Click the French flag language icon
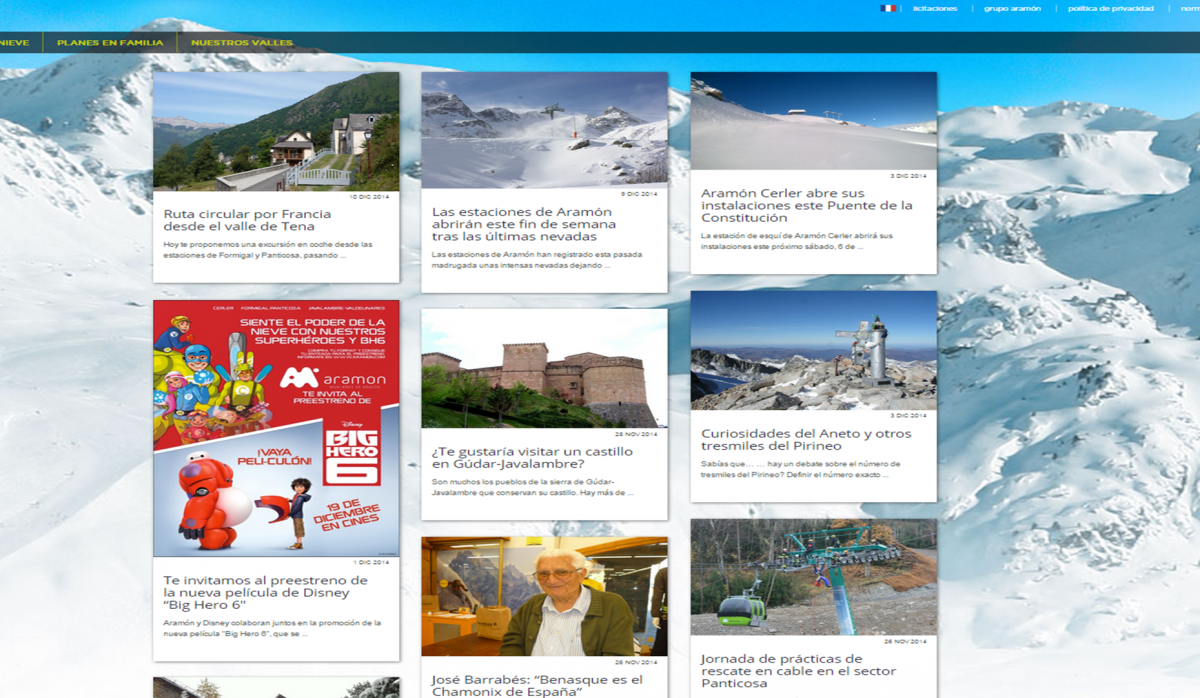This screenshot has height=698, width=1200. click(888, 8)
